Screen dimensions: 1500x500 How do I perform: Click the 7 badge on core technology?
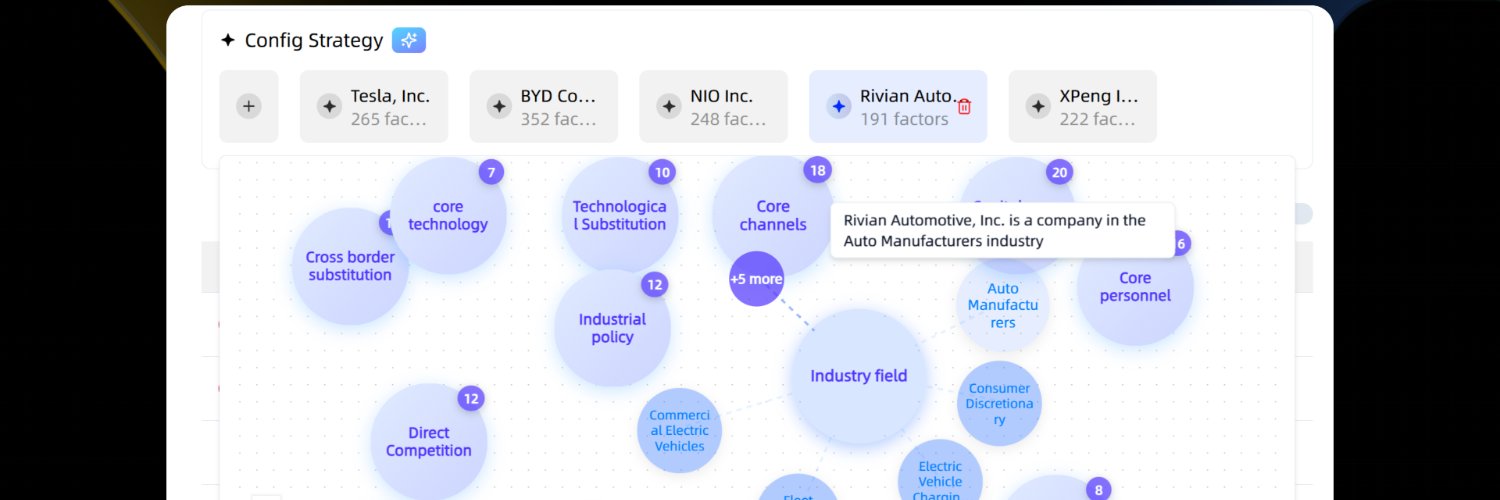tap(490, 172)
